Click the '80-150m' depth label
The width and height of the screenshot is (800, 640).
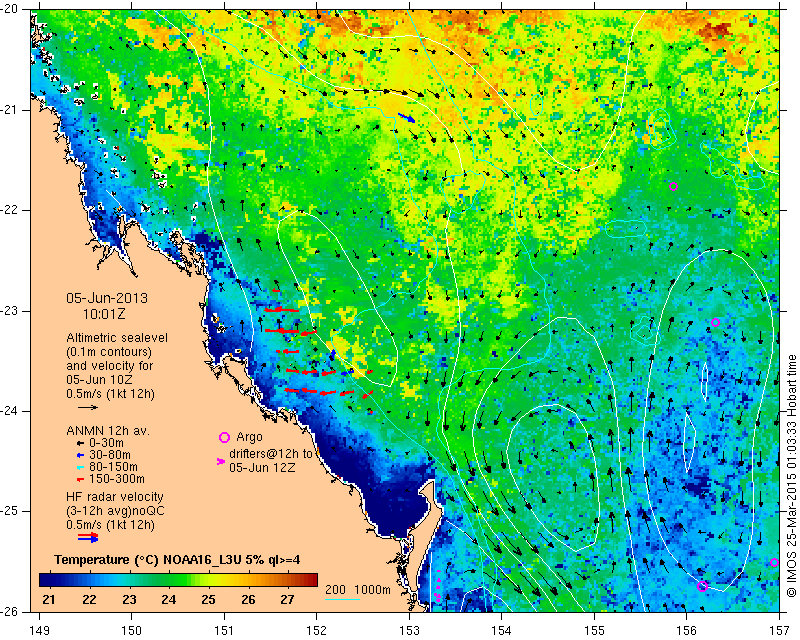pyautogui.click(x=113, y=467)
